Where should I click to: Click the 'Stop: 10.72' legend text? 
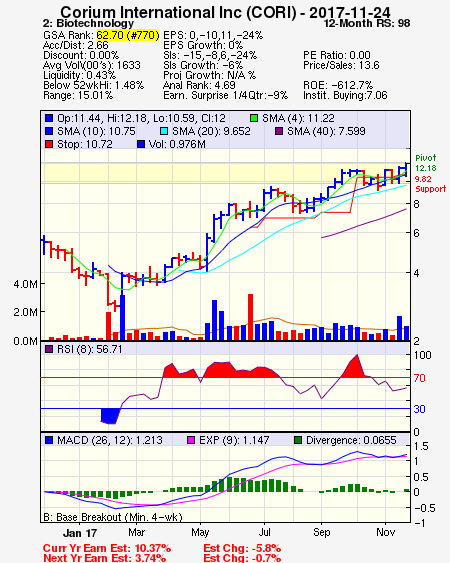85,144
